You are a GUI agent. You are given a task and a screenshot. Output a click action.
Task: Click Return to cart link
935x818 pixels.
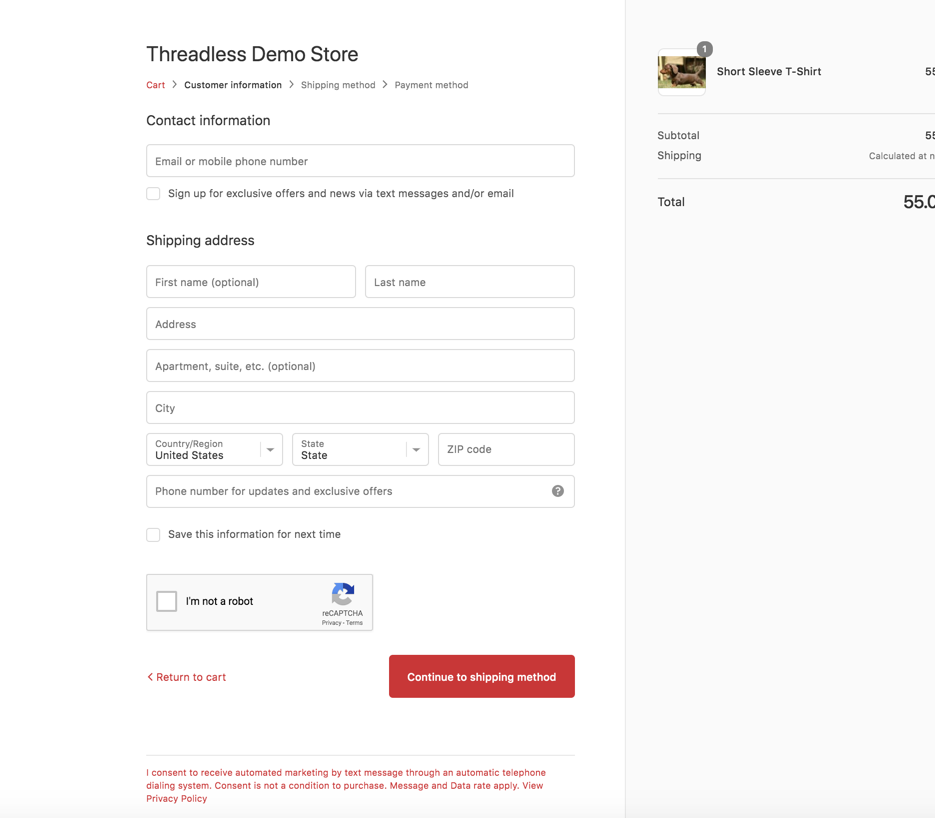click(x=187, y=677)
